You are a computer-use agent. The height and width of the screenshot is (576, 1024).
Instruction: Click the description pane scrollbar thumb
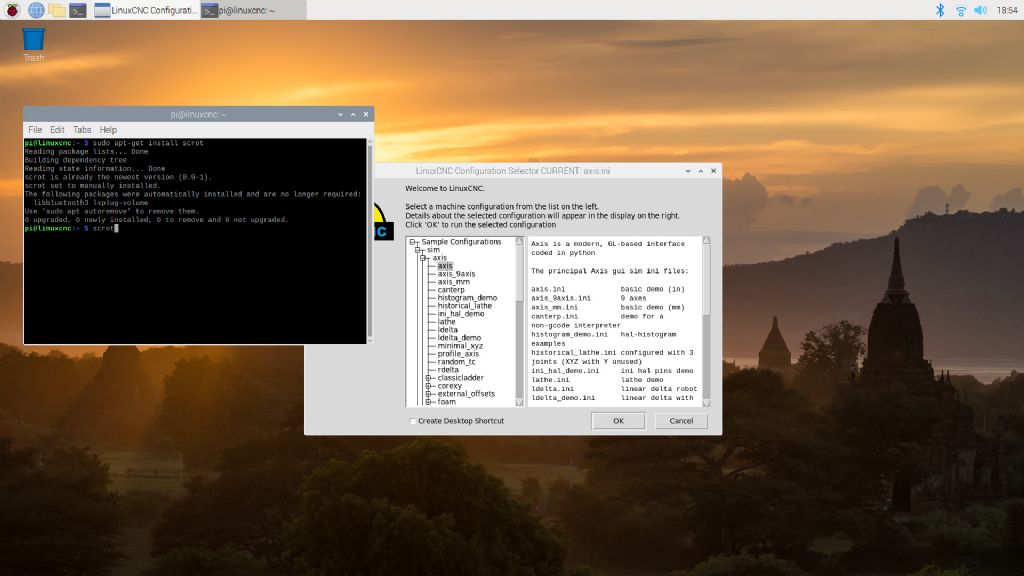pyautogui.click(x=706, y=280)
